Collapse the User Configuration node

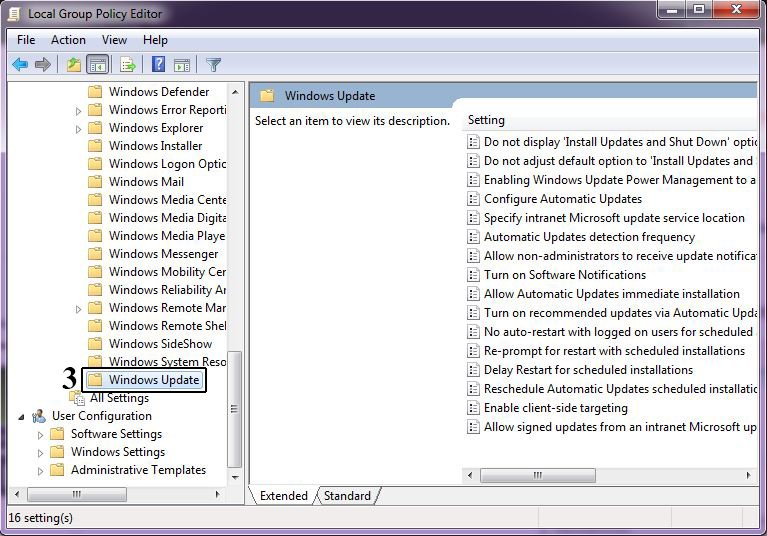point(21,417)
